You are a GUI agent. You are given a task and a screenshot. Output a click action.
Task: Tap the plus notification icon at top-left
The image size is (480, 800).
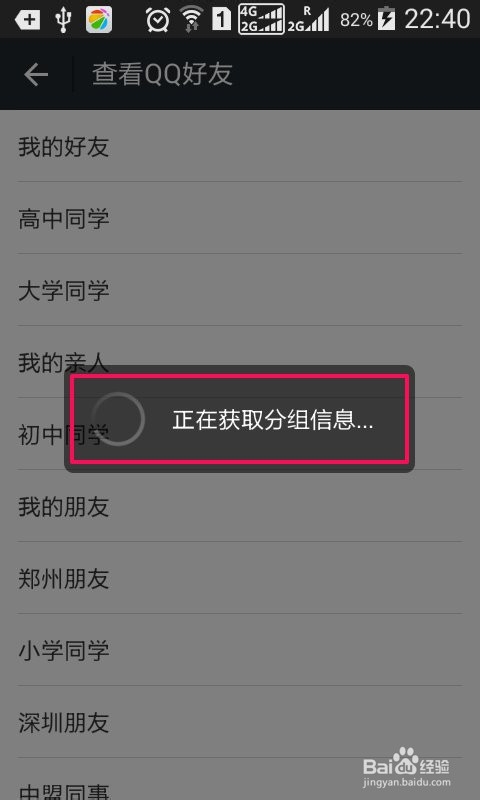coord(28,20)
